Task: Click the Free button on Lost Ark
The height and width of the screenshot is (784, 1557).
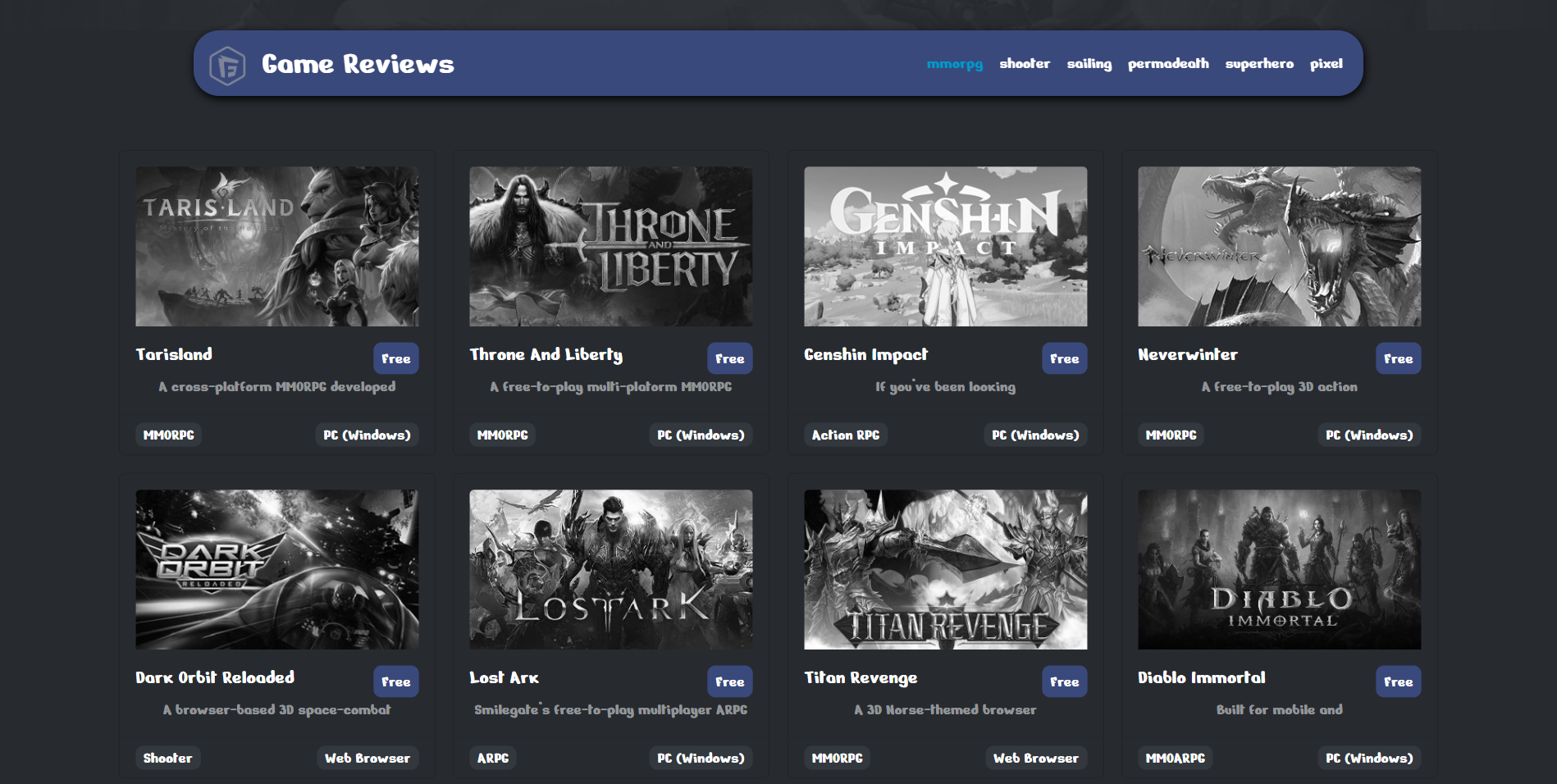Action: 730,681
